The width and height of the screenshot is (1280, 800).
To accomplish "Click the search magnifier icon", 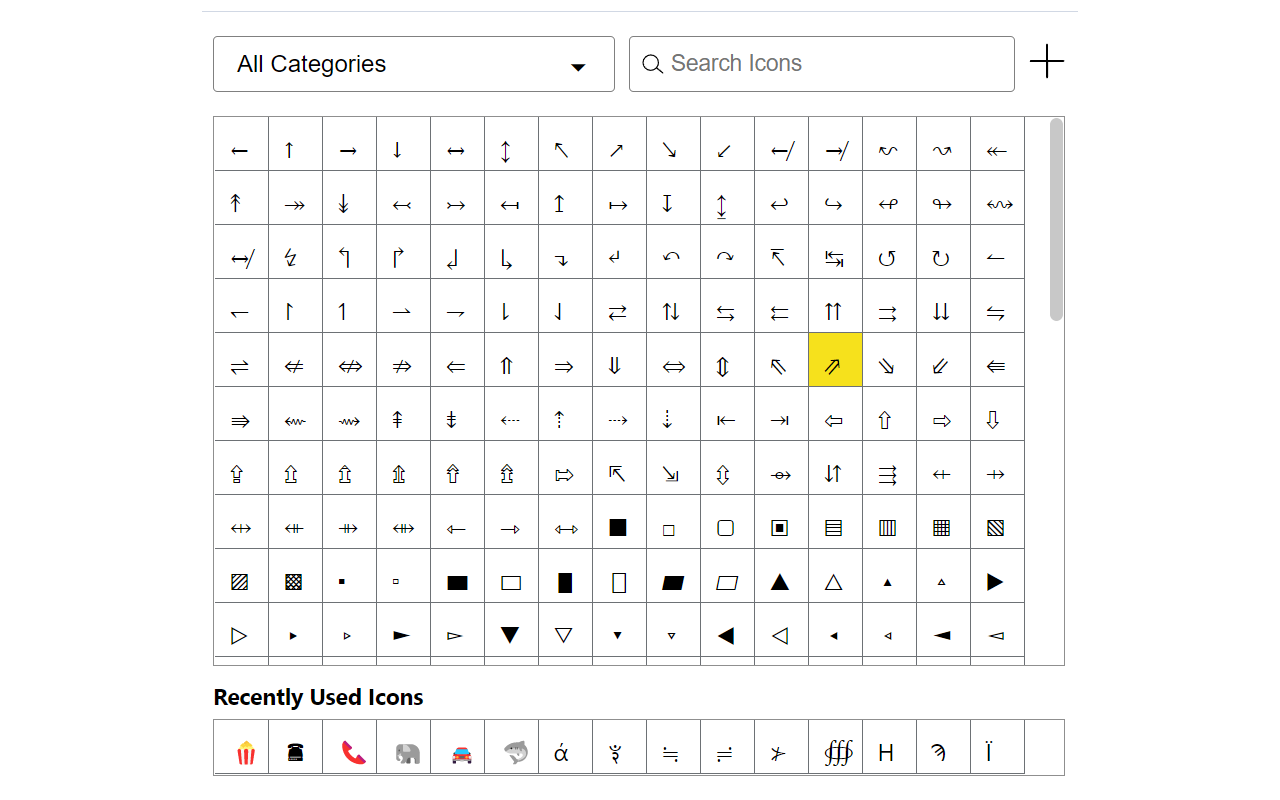I will click(652, 64).
